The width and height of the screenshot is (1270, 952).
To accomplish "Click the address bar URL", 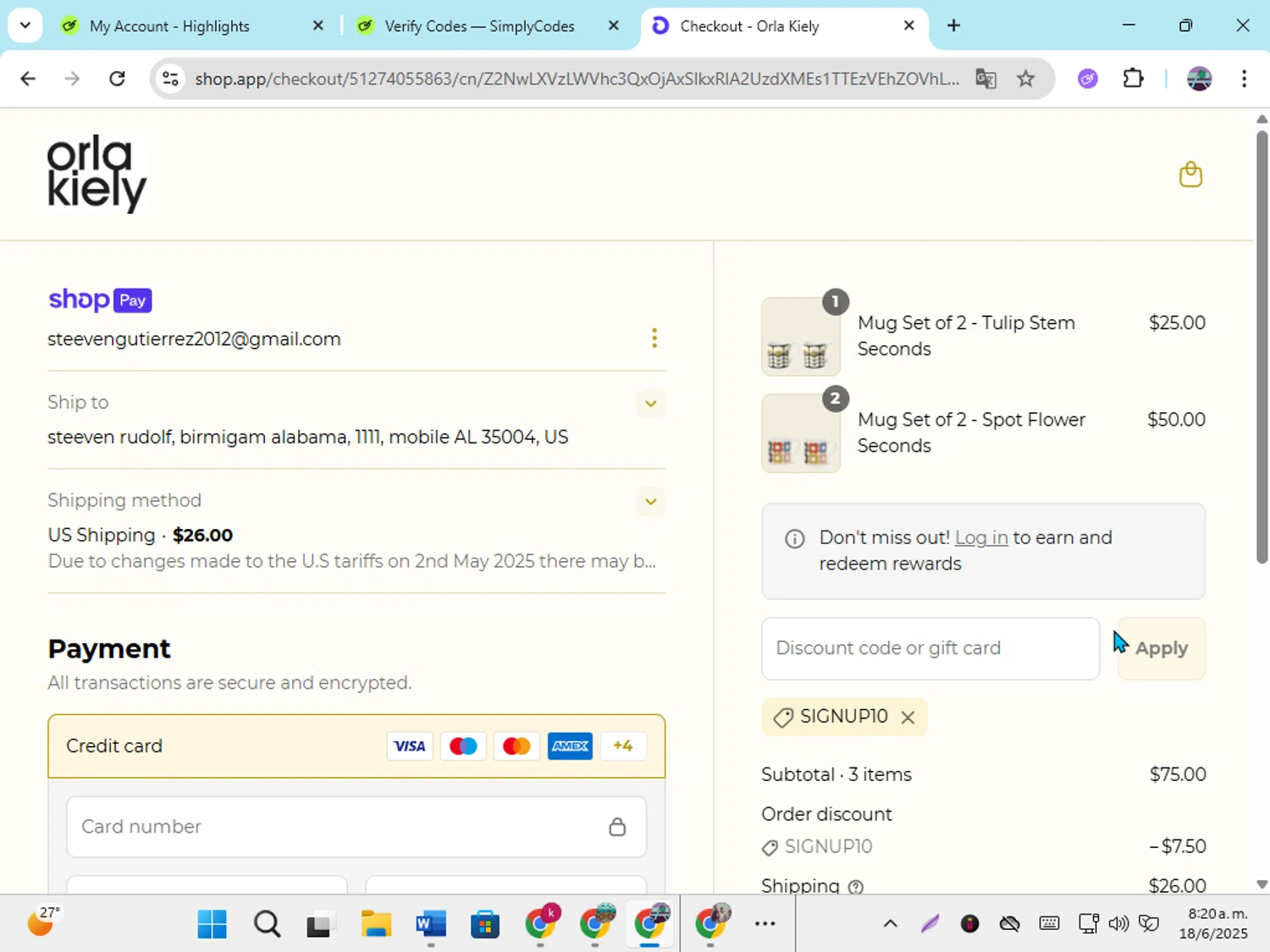I will 577,79.
